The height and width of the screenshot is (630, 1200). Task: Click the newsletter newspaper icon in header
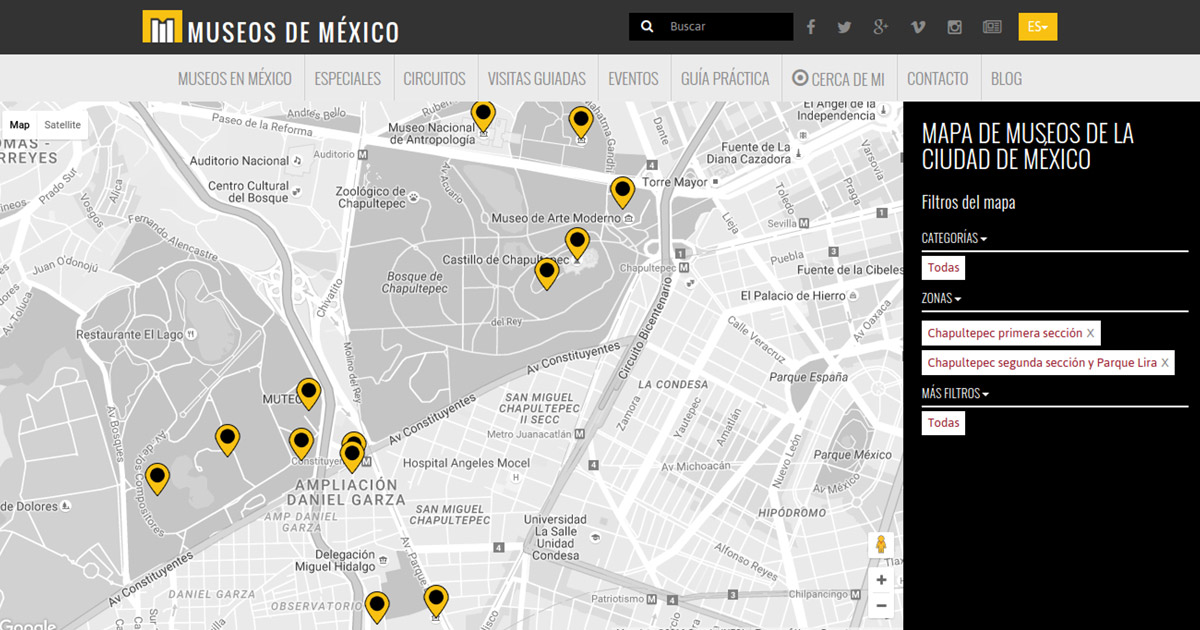coord(992,27)
